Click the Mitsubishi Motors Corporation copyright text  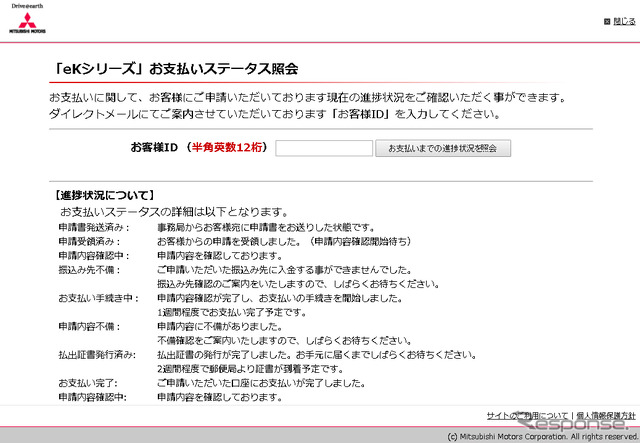542,436
